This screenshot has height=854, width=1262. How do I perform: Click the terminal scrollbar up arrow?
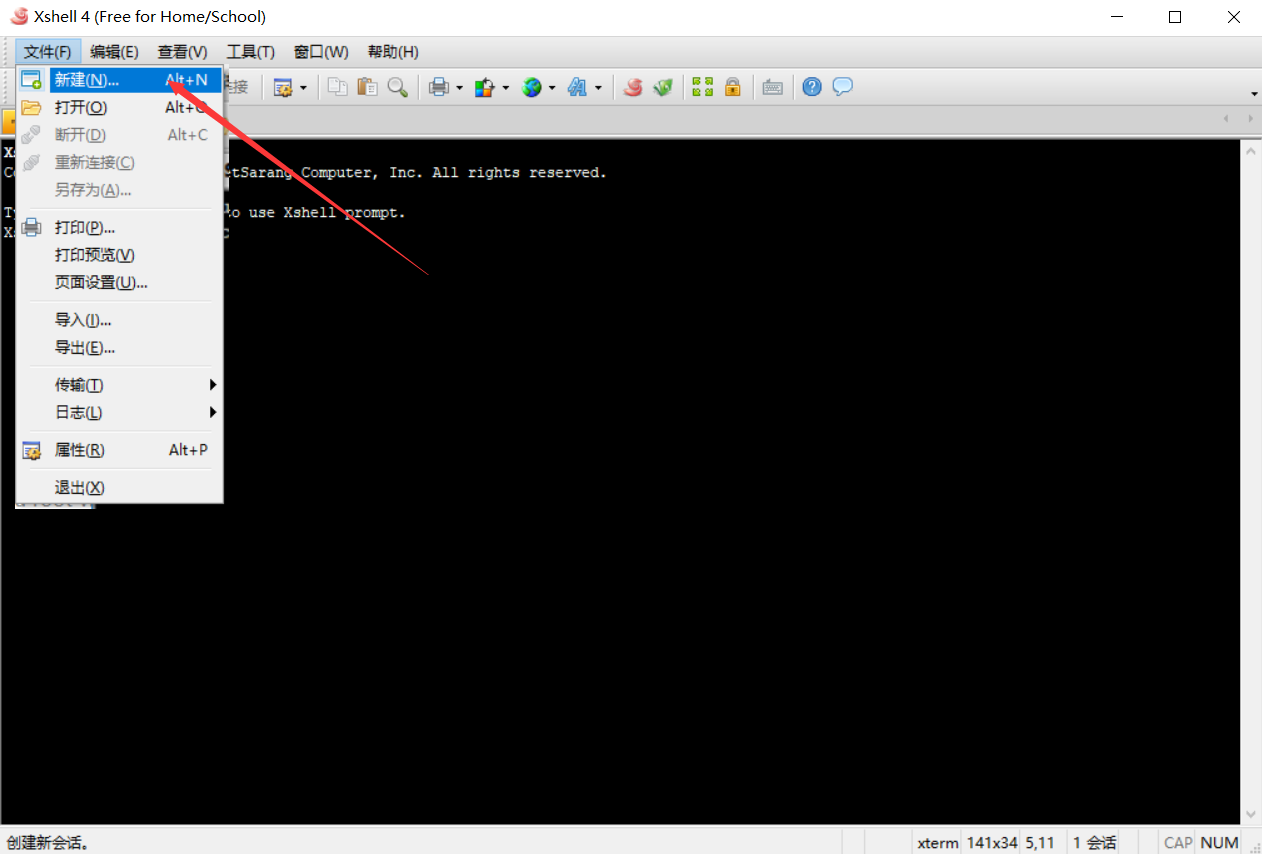tap(1251, 150)
